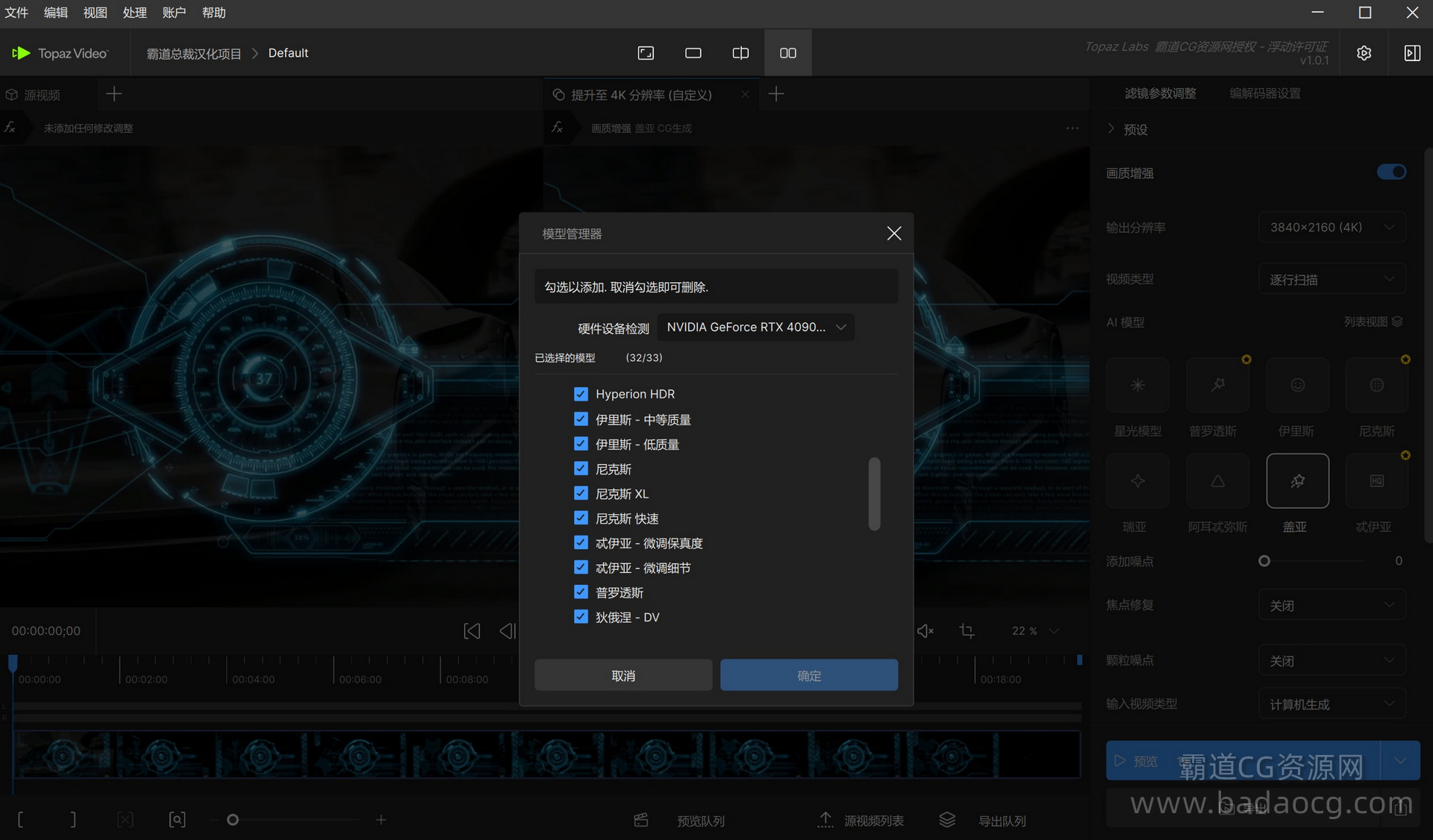Click the crop icon near playback

[967, 631]
